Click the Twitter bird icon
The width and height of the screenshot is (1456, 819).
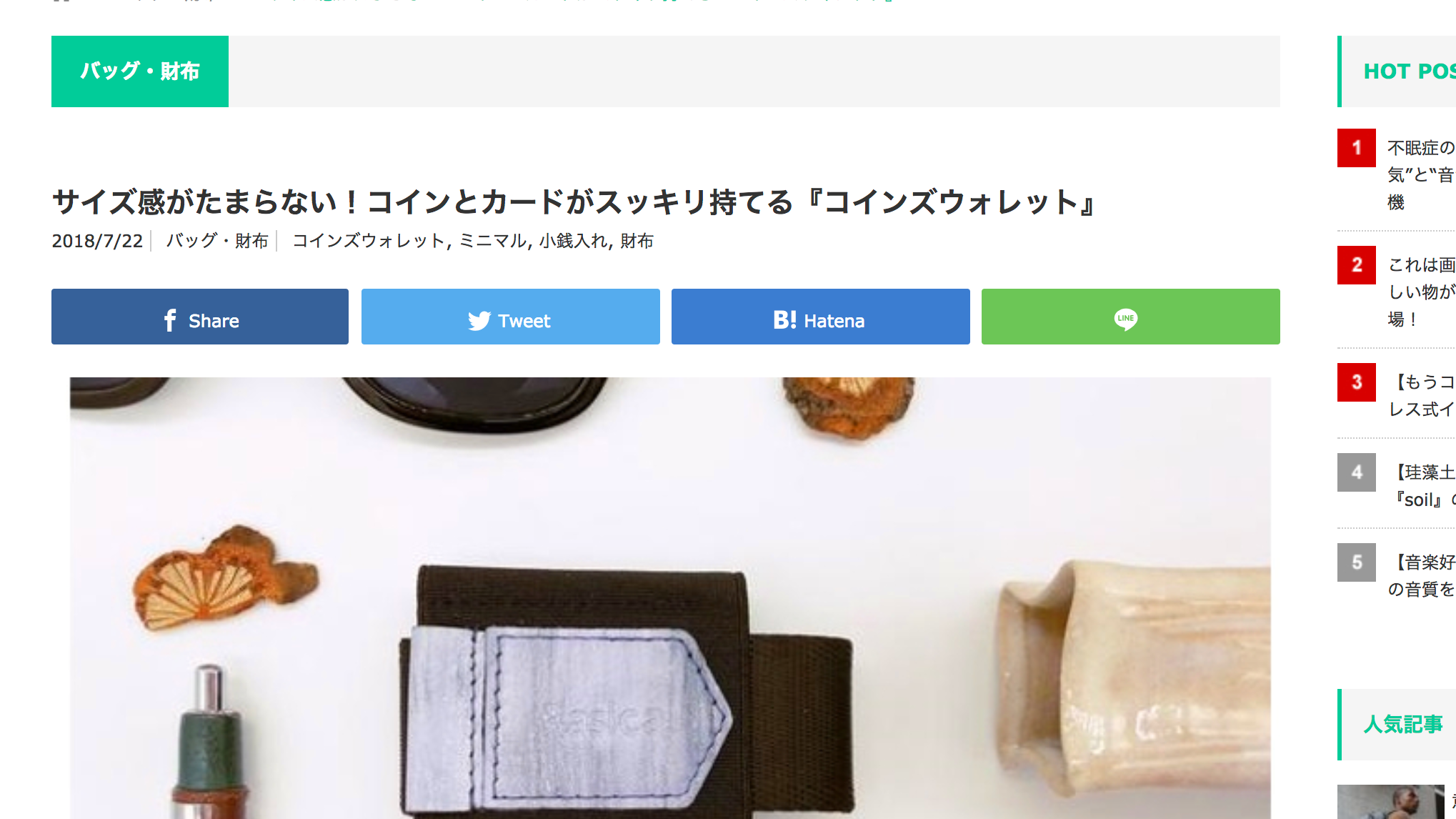coord(479,321)
